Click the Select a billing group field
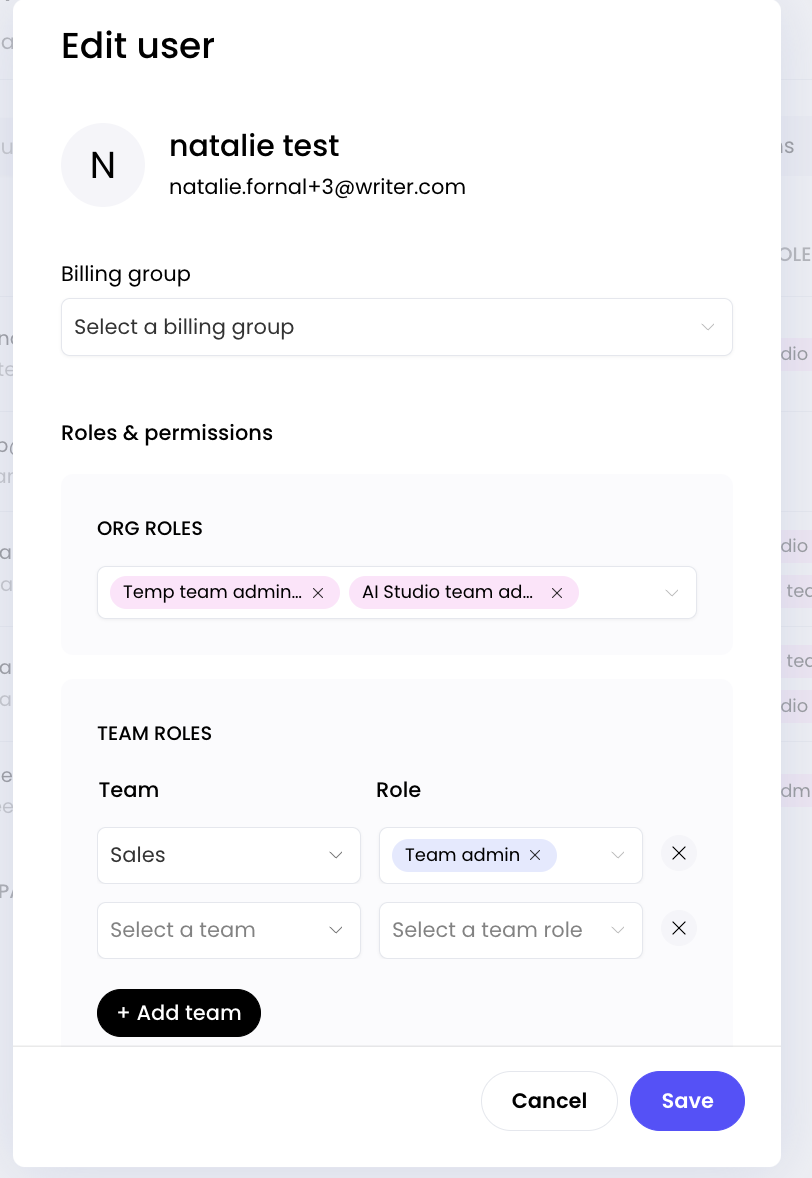Screen dimensions: 812x1178 coord(380,327)
